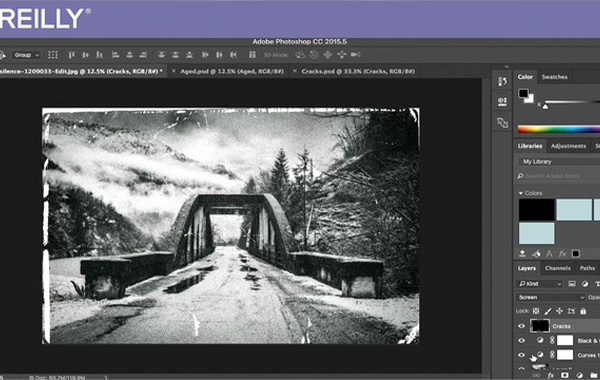Select 3D Rotate mode icon

click(x=300, y=55)
